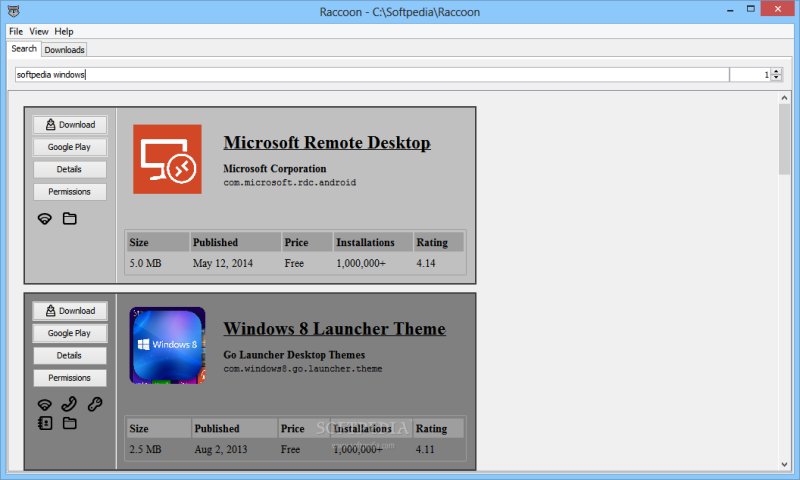
Task: Open the File menu
Action: (16, 31)
